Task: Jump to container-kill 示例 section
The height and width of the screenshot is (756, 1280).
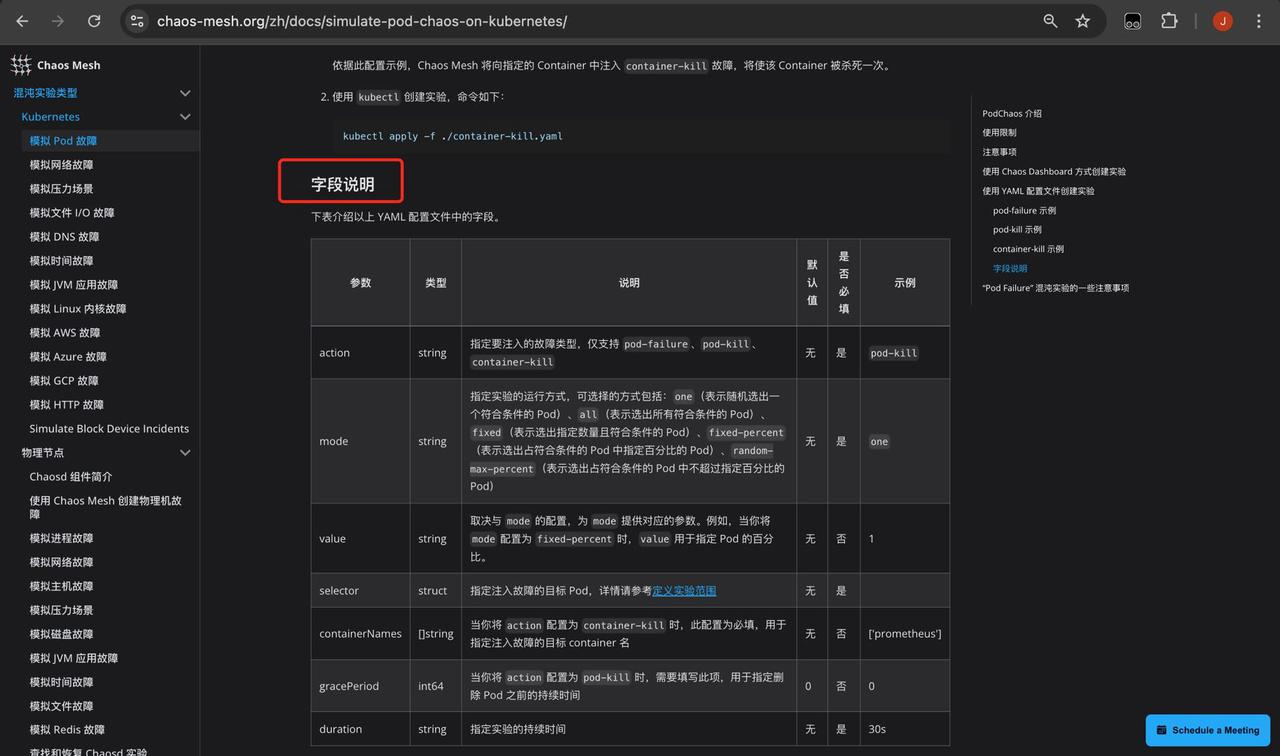Action: click(1028, 249)
